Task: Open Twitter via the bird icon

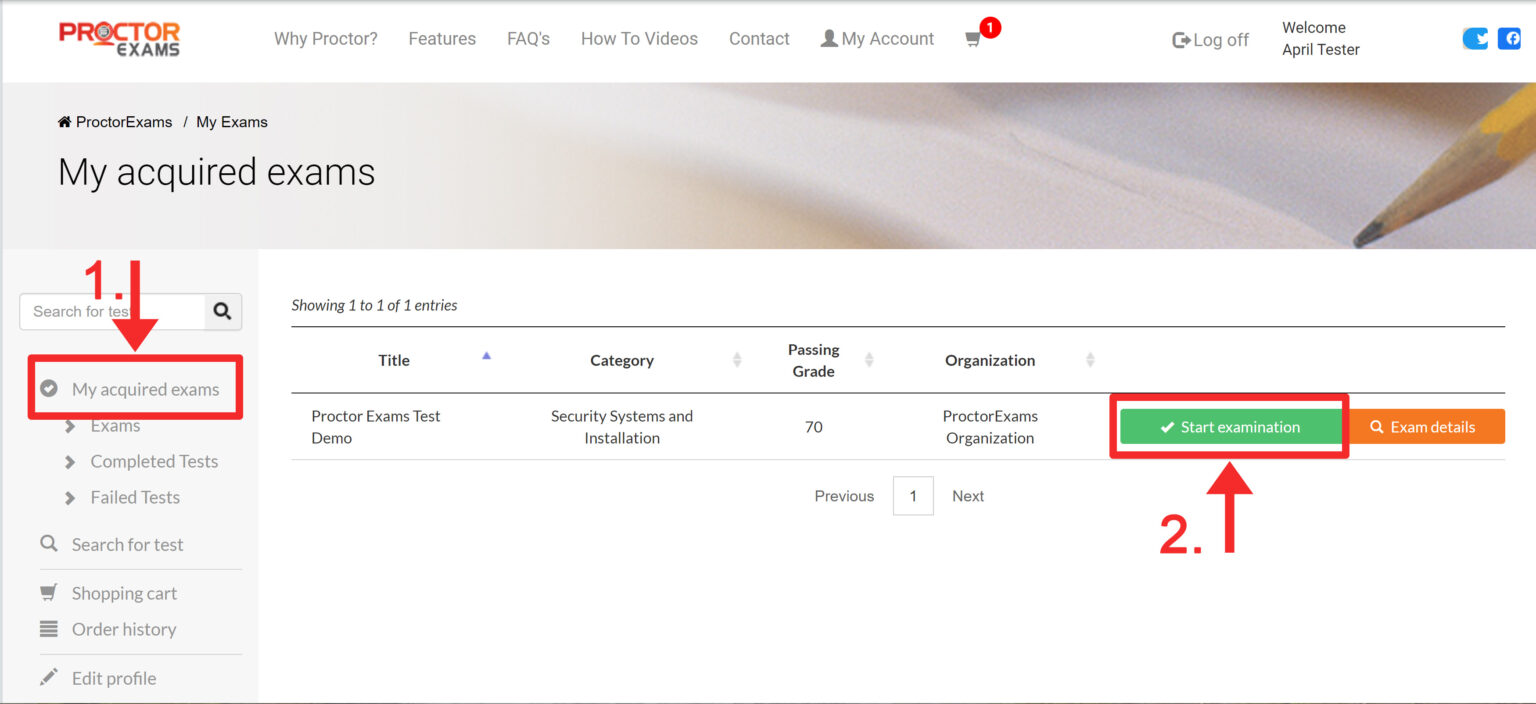Action: tap(1475, 39)
